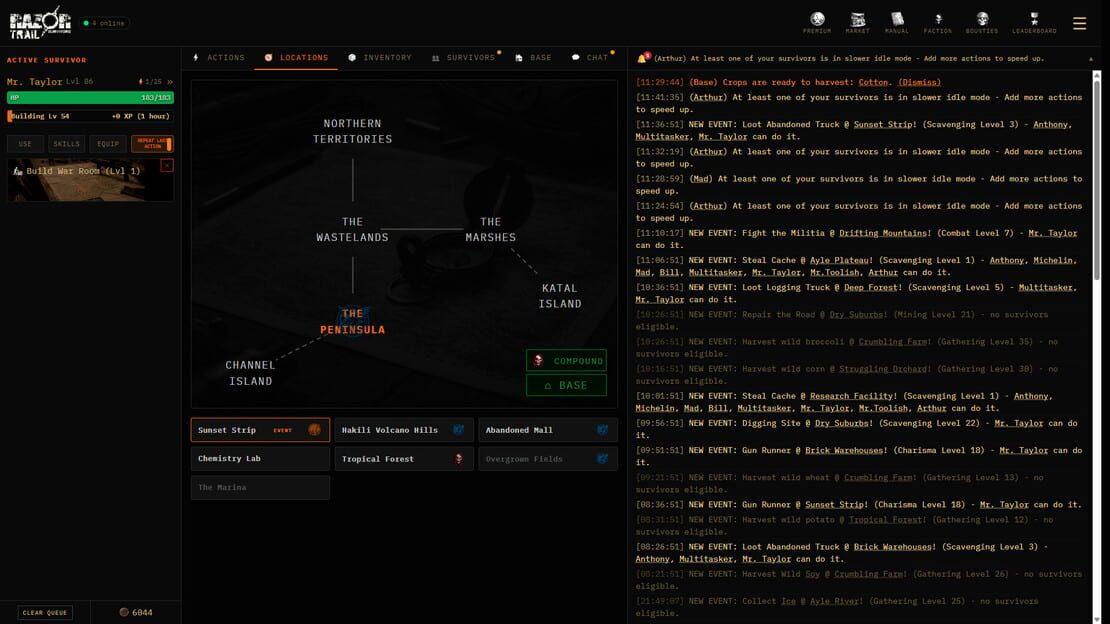Screen dimensions: 1110x624
Task: Open the Chat tab
Action: pyautogui.click(x=590, y=57)
